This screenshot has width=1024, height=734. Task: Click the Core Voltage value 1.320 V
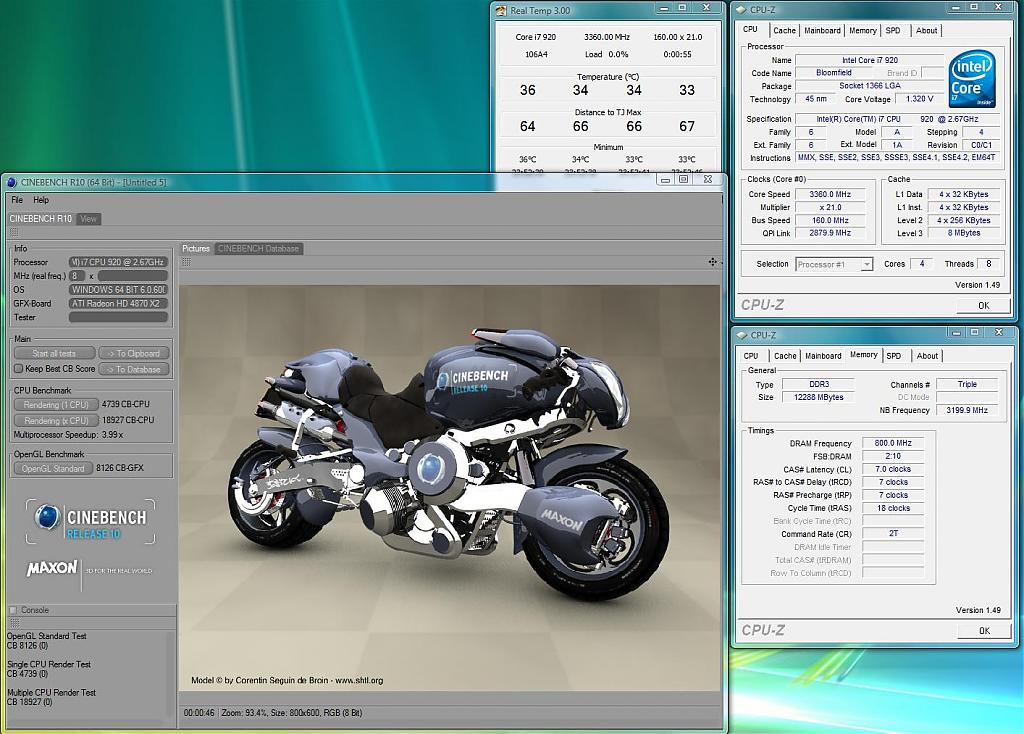[920, 99]
